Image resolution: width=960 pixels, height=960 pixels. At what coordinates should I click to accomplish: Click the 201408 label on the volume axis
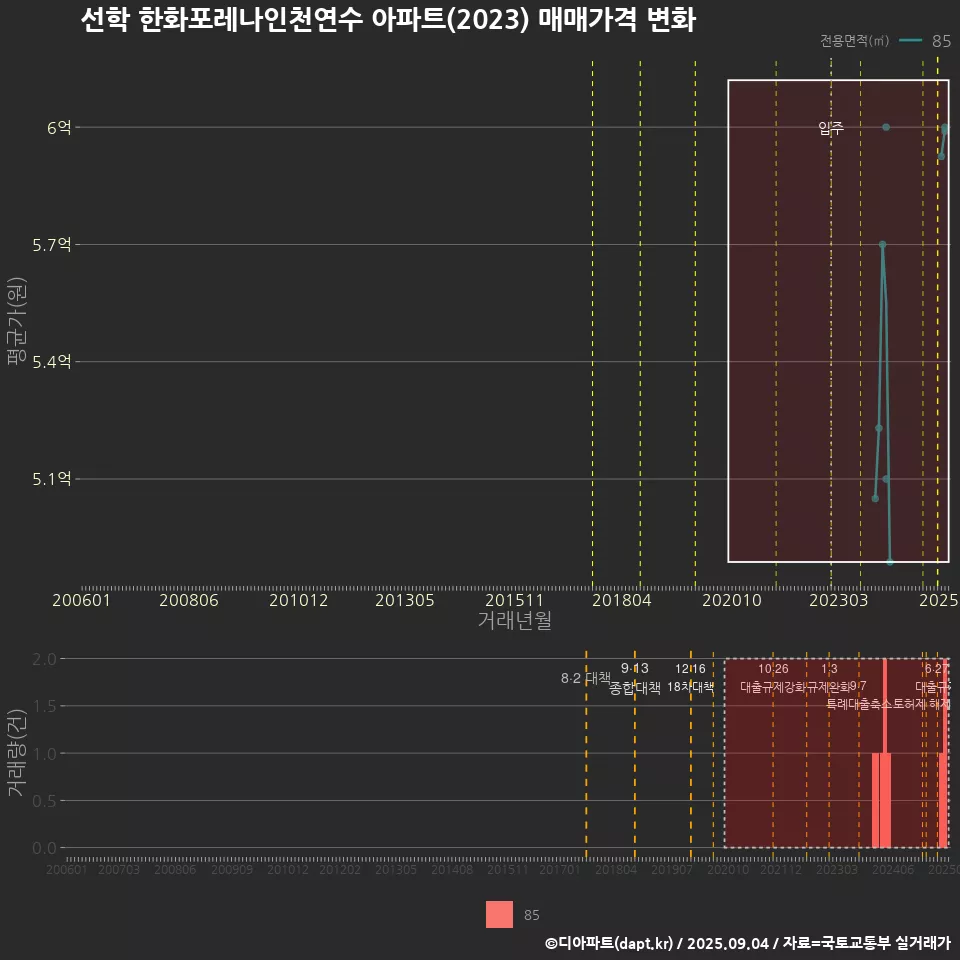coord(452,869)
